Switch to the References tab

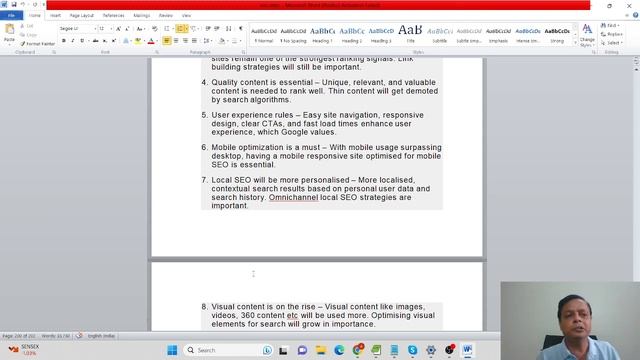pos(113,15)
